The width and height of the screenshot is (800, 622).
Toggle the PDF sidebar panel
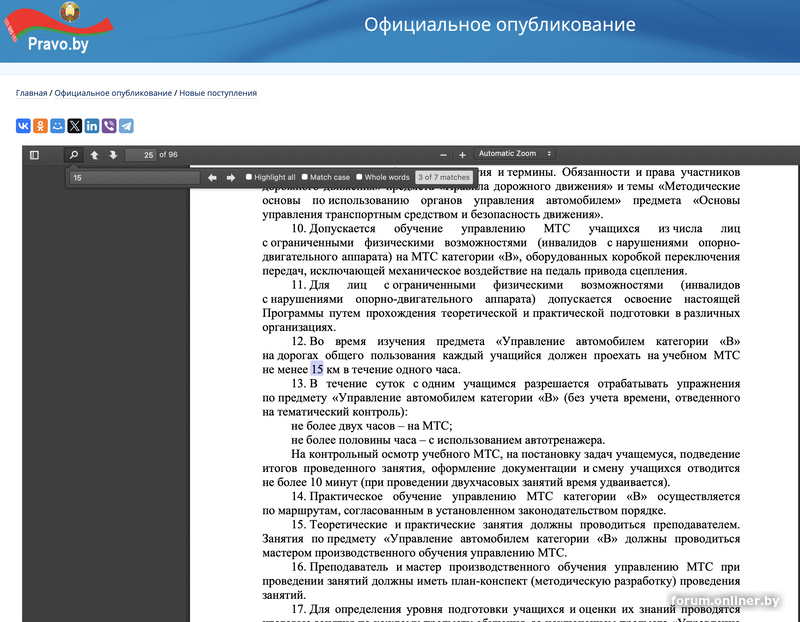(34, 155)
